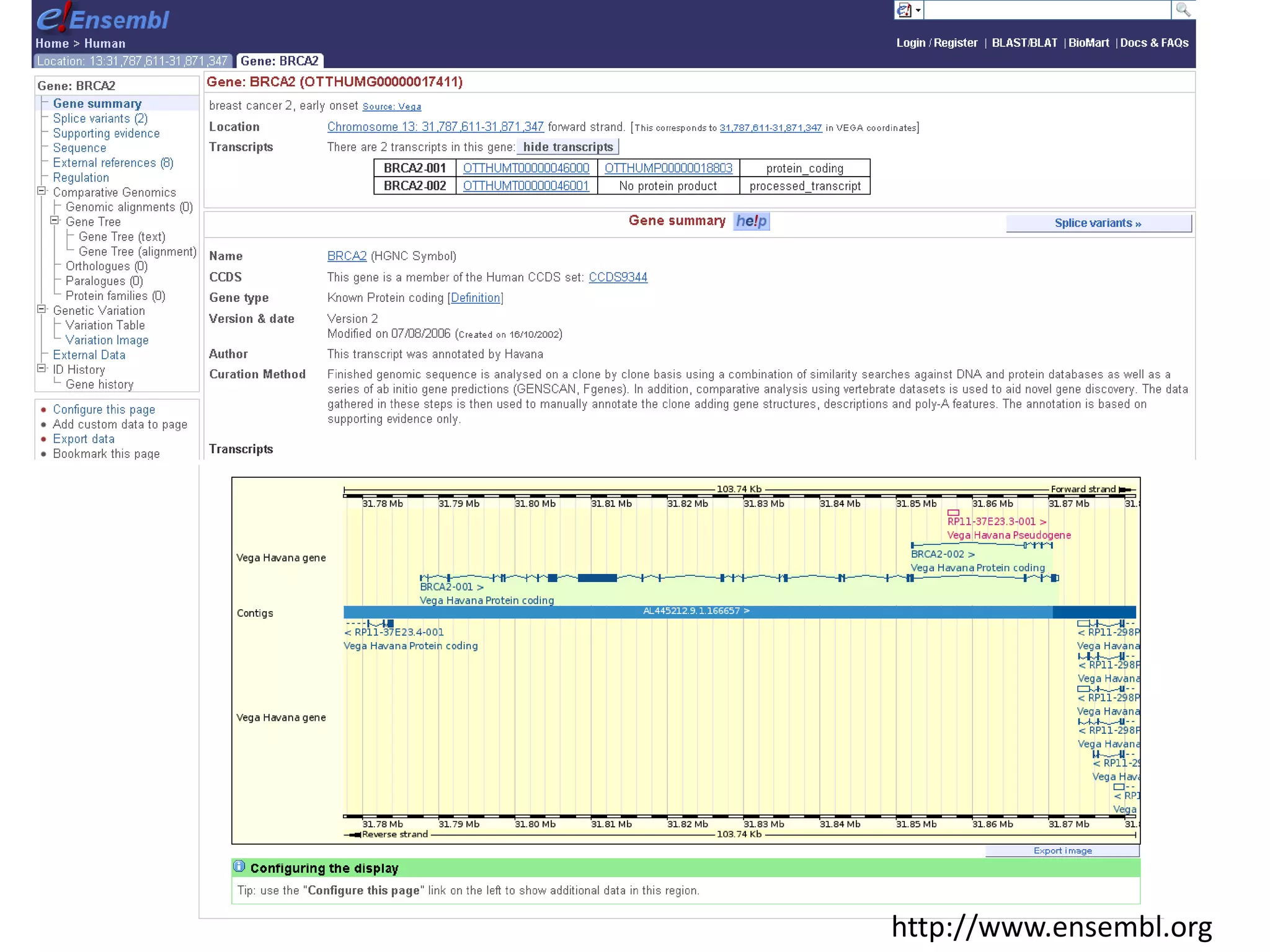
Task: Open the Human breadcrumb link
Action: point(105,43)
